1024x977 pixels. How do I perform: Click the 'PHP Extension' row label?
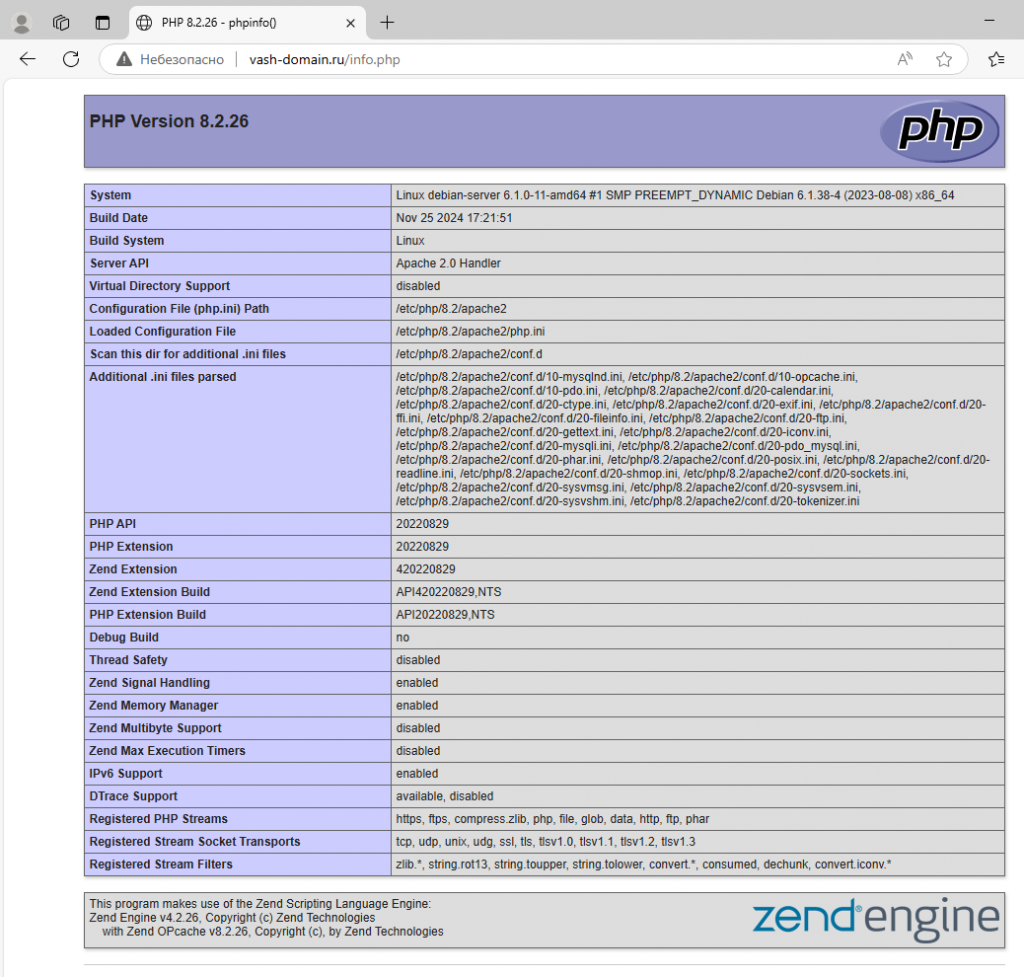point(131,547)
